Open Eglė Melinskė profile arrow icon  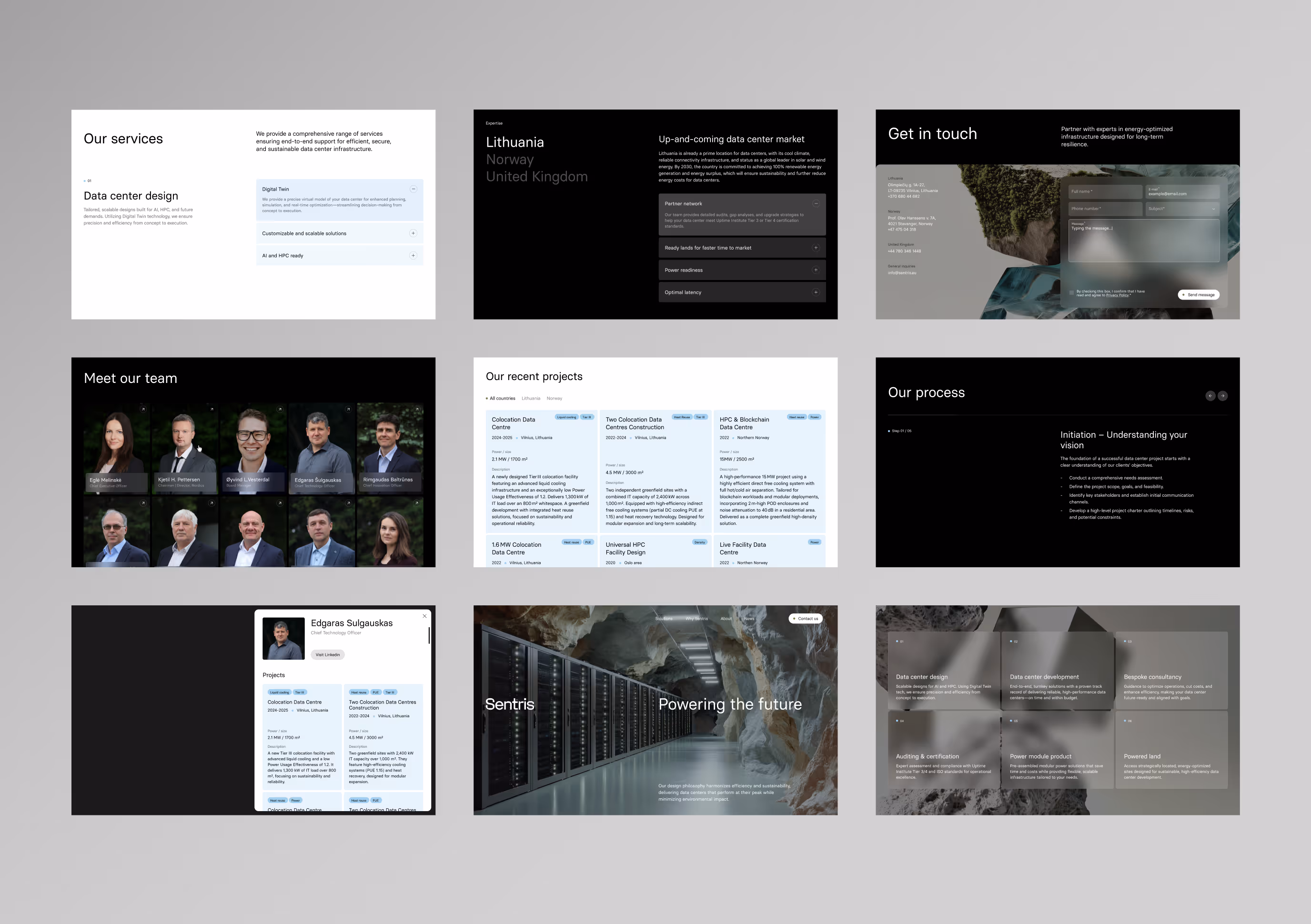[x=143, y=409]
